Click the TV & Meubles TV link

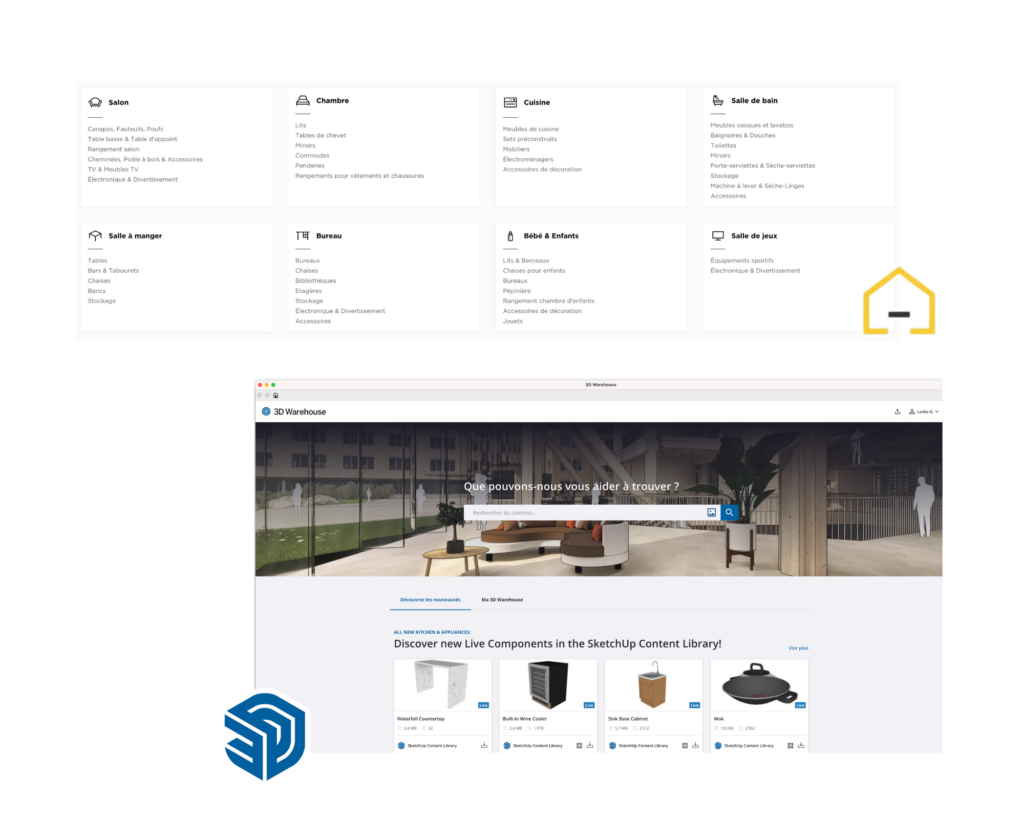pyautogui.click(x=113, y=169)
